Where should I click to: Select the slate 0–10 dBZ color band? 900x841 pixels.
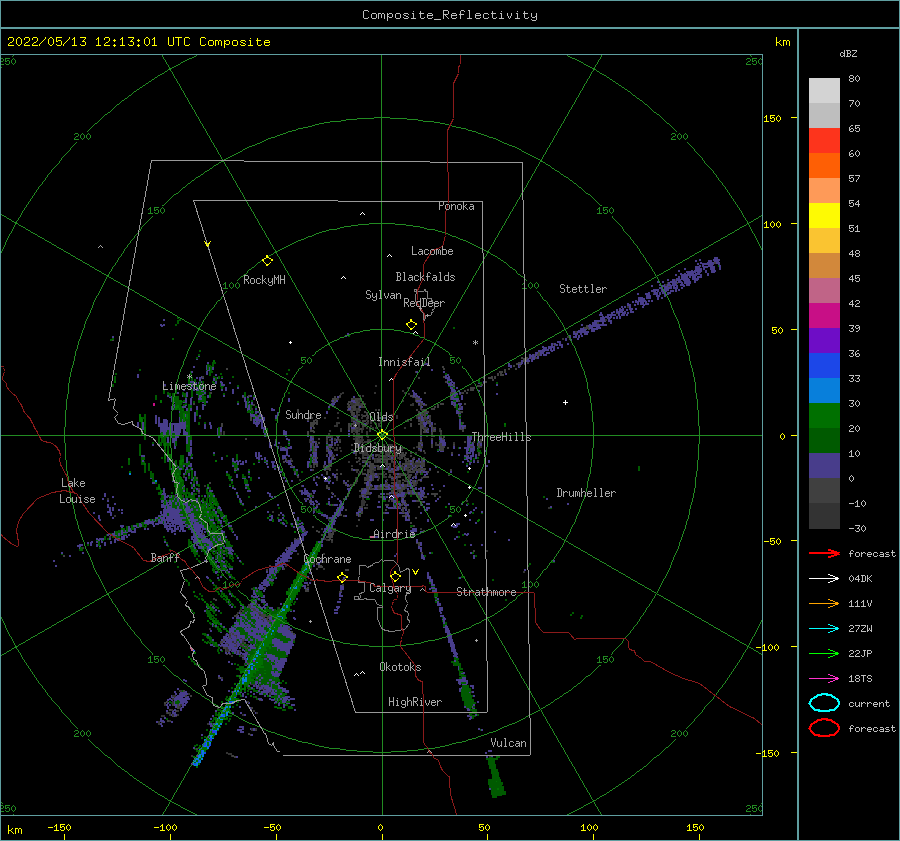click(x=824, y=466)
